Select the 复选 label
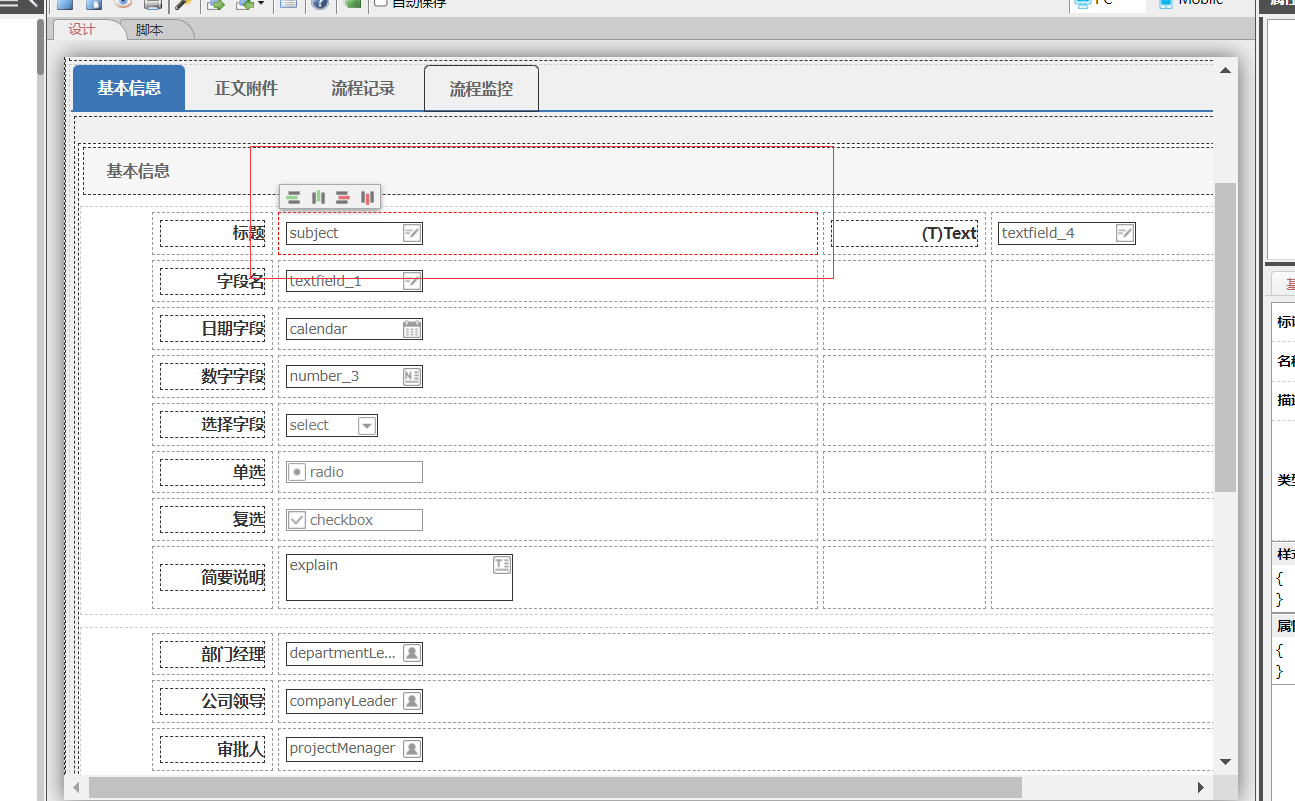 [x=249, y=520]
